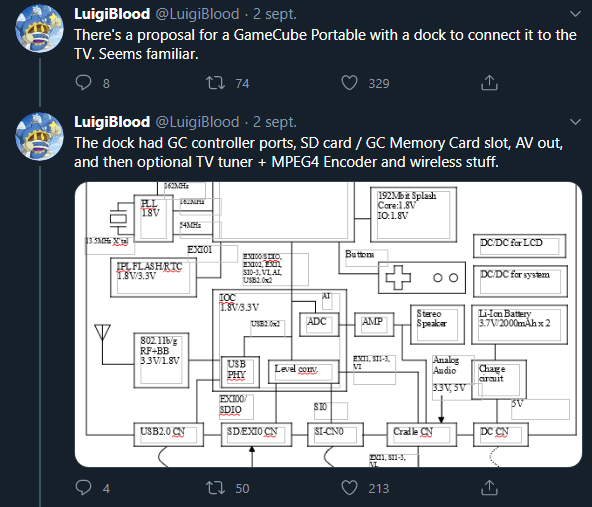Image resolution: width=592 pixels, height=507 pixels.
Task: Open the second tweet's text about controller ports
Action: point(318,152)
